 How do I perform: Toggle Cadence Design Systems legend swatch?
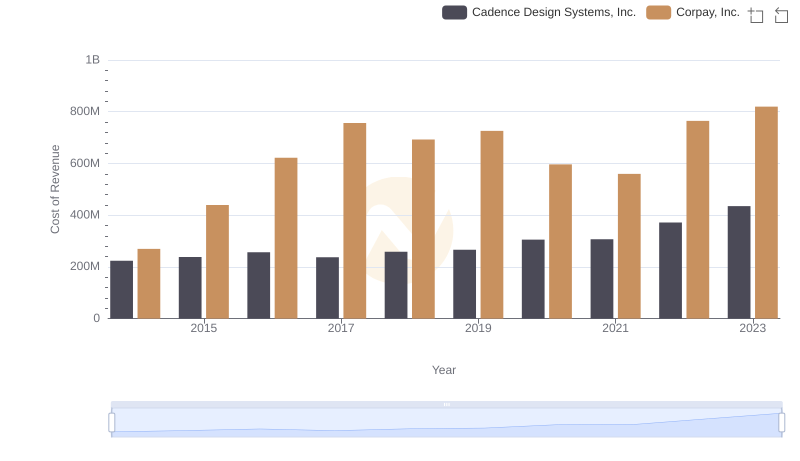(x=454, y=12)
